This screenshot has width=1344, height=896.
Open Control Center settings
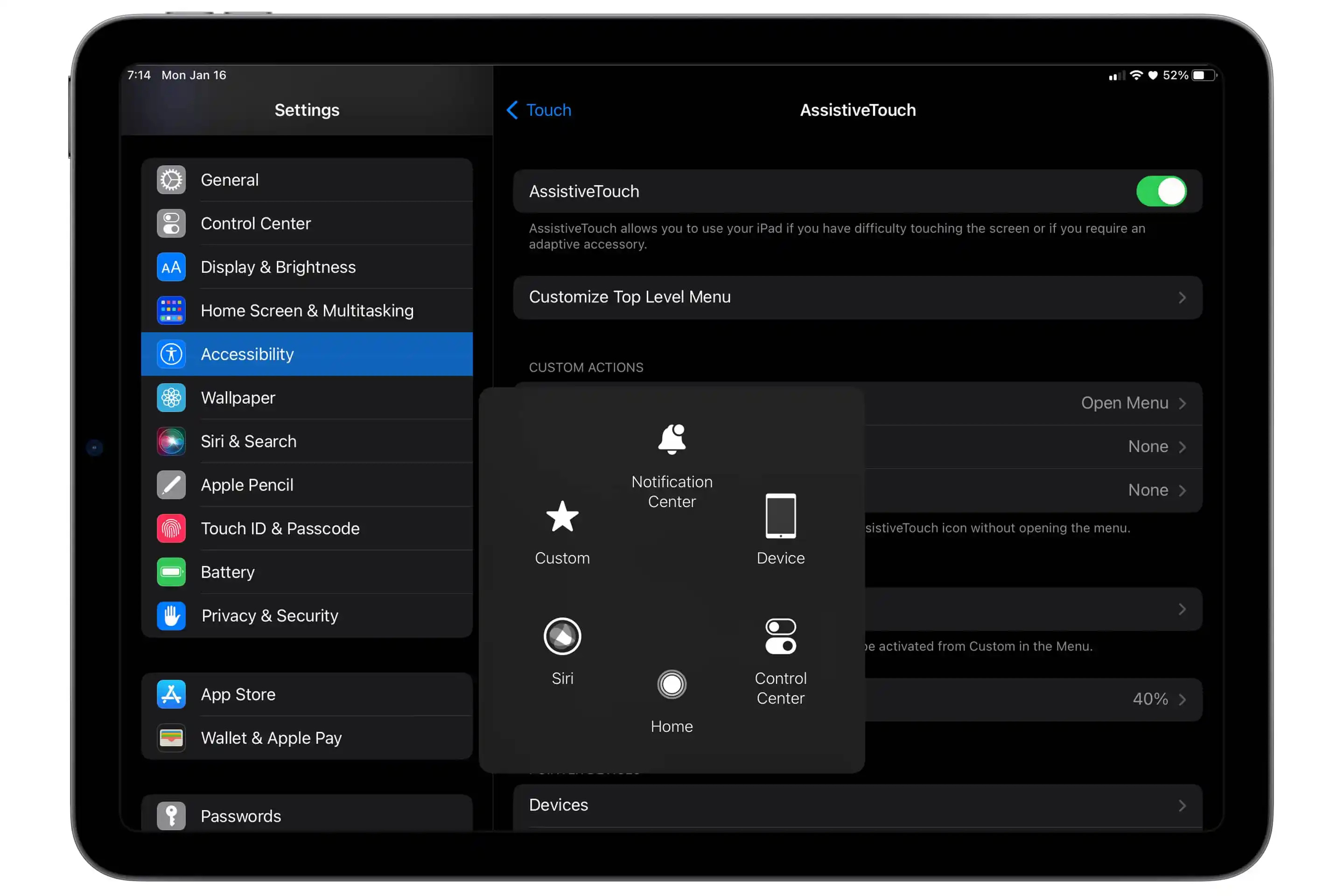307,224
